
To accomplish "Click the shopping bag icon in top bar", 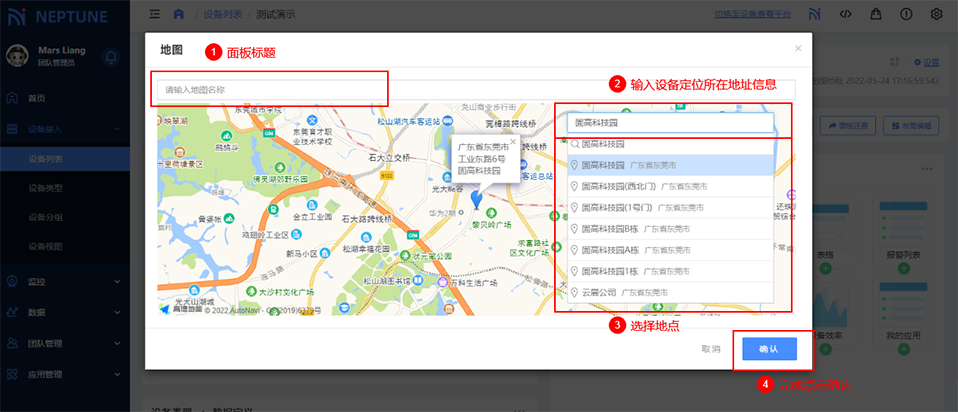I will (x=876, y=14).
